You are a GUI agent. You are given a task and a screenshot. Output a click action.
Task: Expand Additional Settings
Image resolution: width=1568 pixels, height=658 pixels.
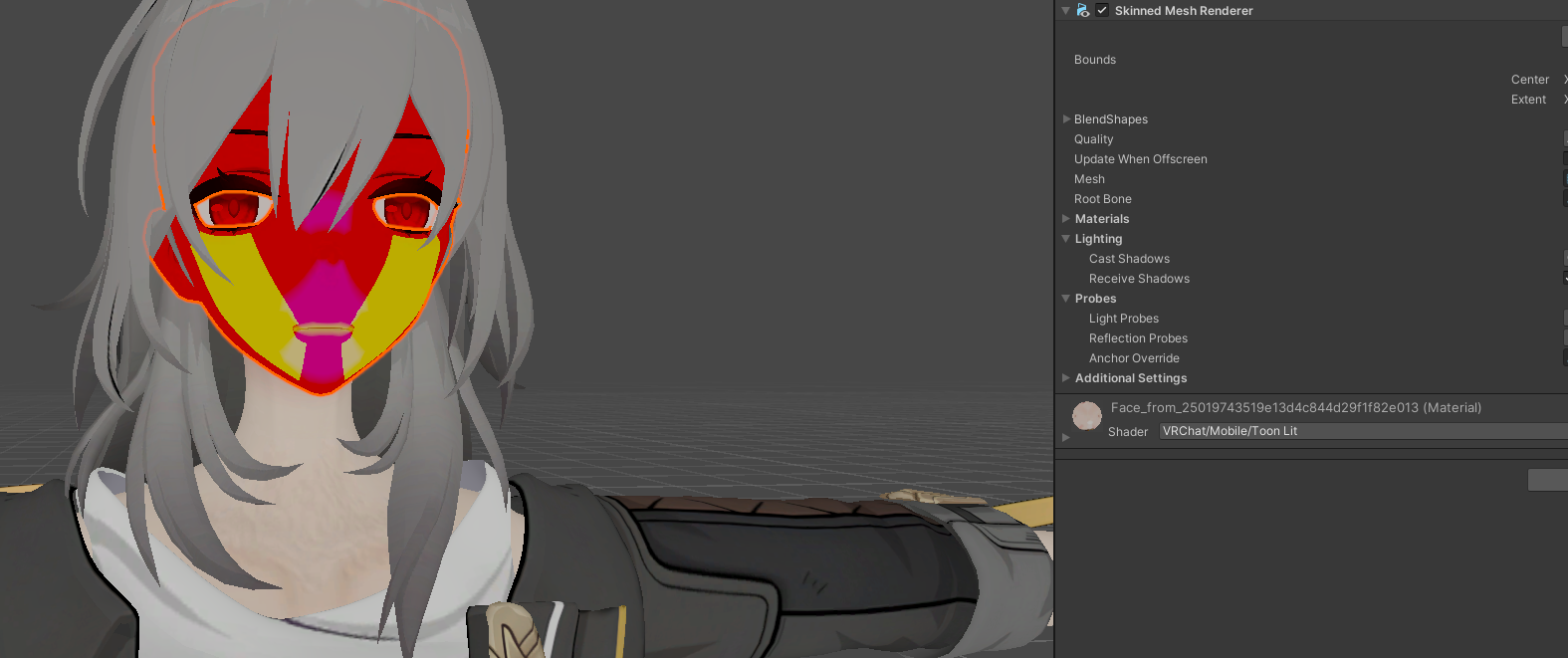(1067, 378)
